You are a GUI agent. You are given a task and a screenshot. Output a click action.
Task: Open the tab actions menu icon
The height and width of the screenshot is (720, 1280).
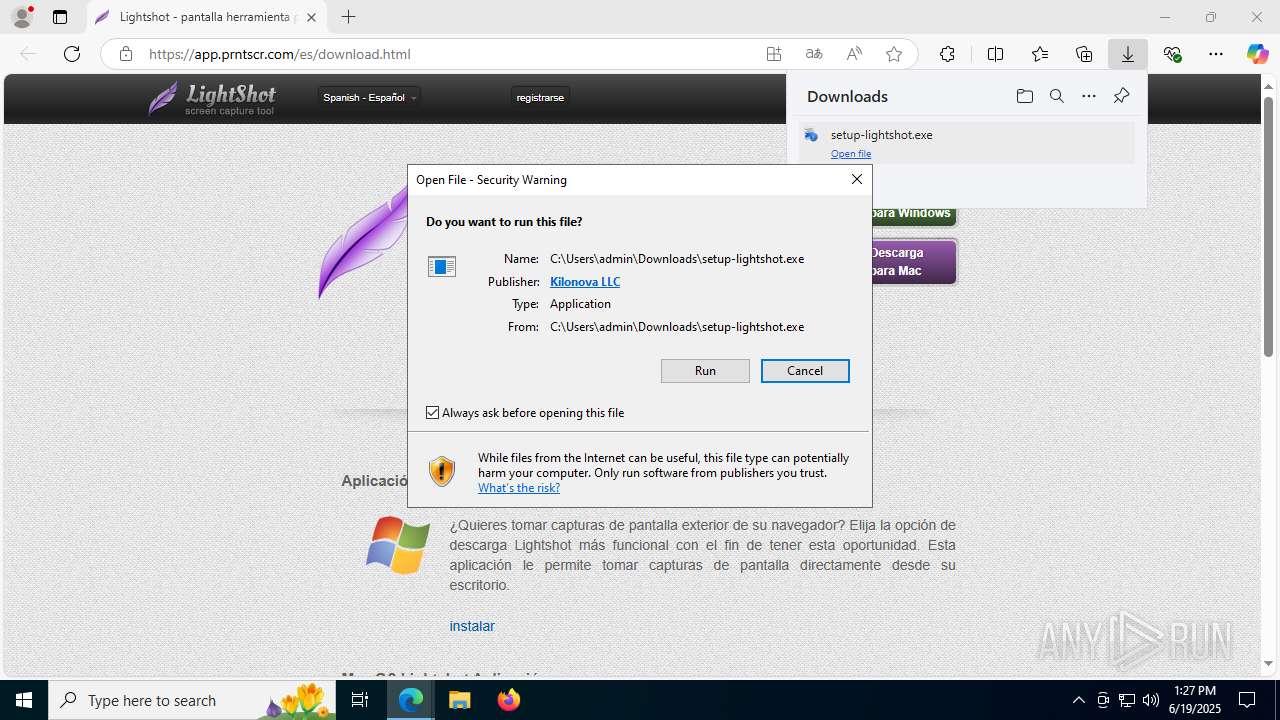[x=60, y=17]
